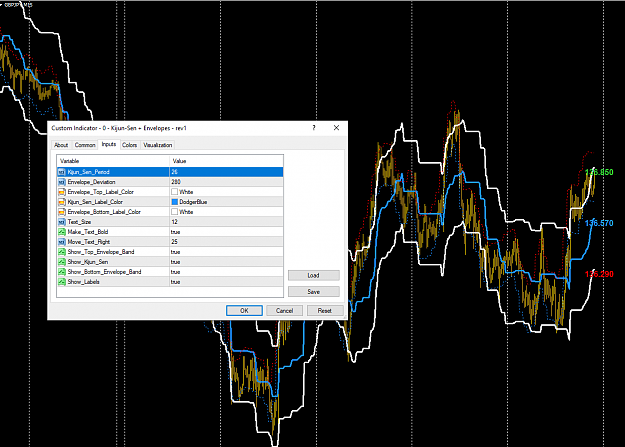Click the red 136.290 bottom price label
This screenshot has height=447, width=625.
point(599,274)
